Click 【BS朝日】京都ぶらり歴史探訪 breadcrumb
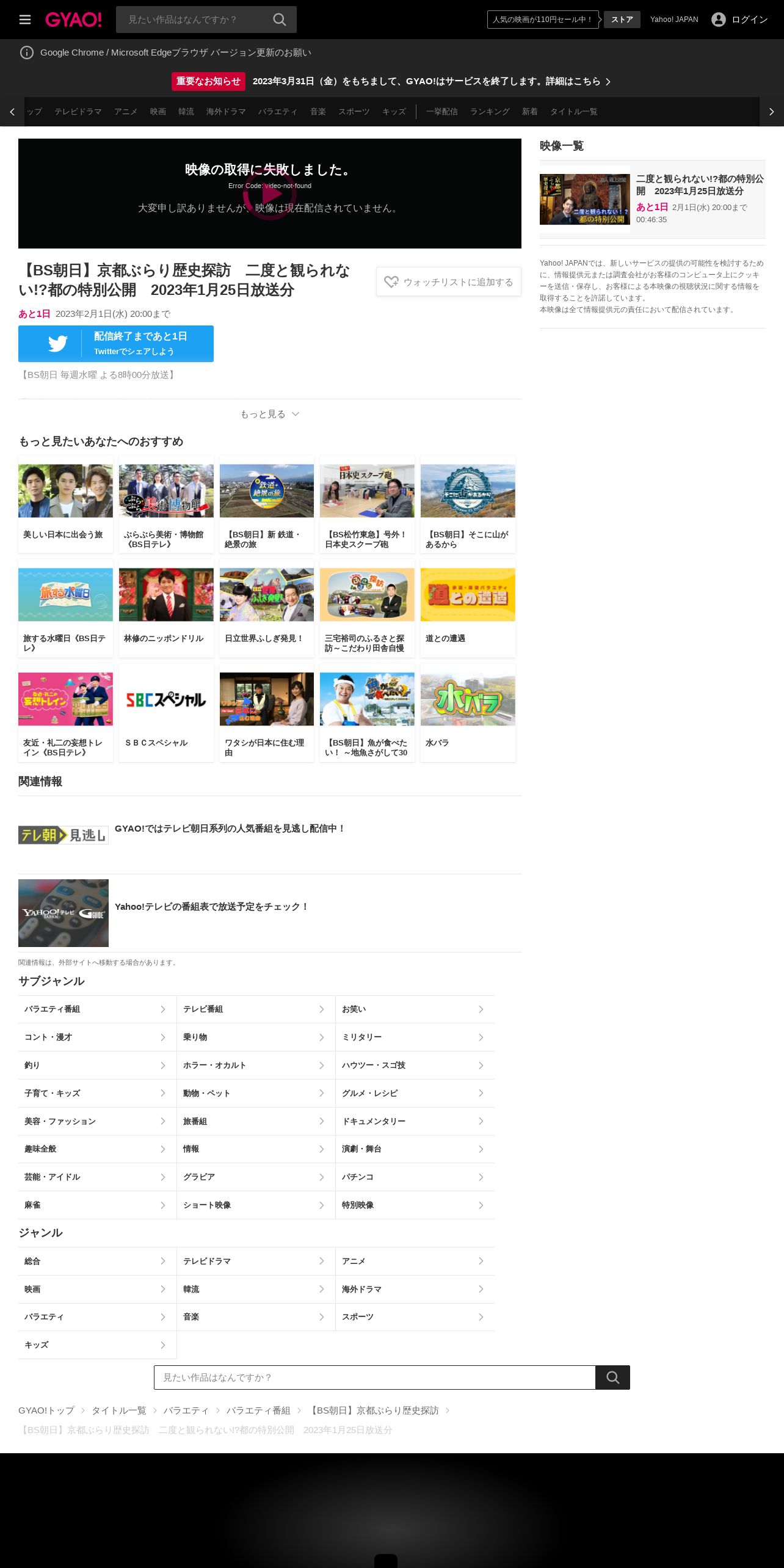Screen dimensions: 784x1568 pos(373,1410)
